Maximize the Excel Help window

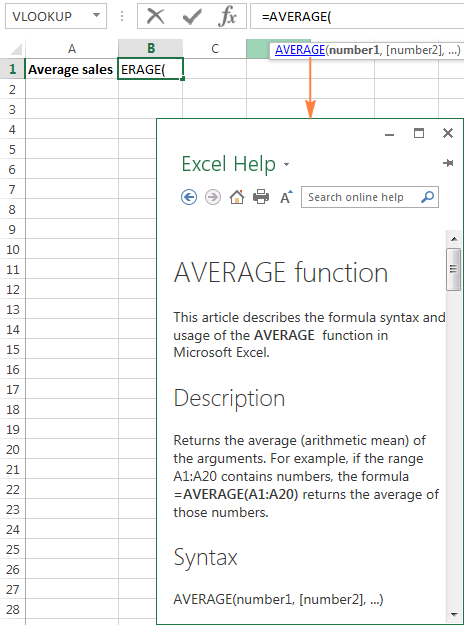[419, 133]
